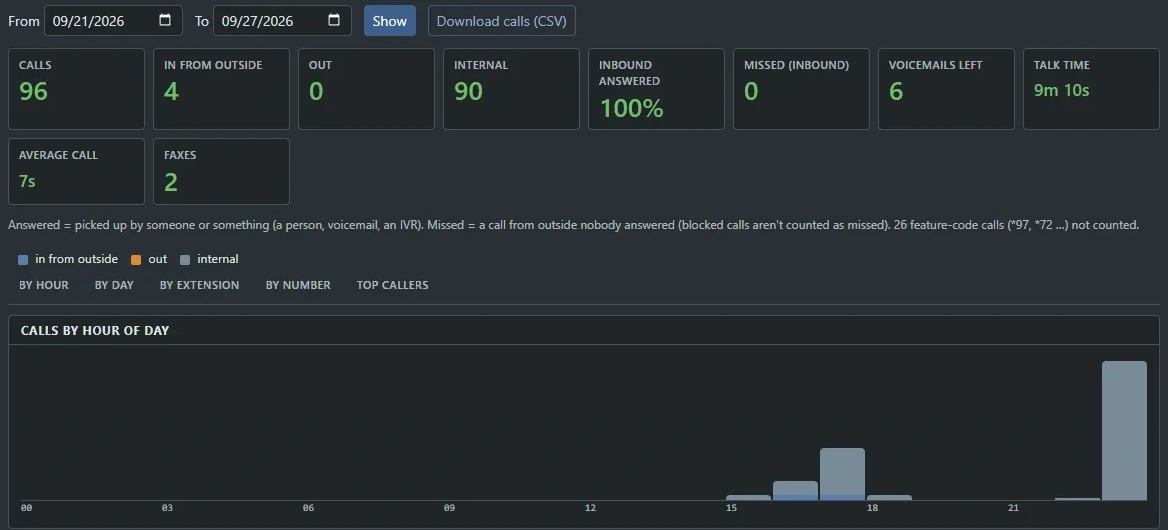Select the Top Callers tab
The width and height of the screenshot is (1168, 530).
pos(393,285)
